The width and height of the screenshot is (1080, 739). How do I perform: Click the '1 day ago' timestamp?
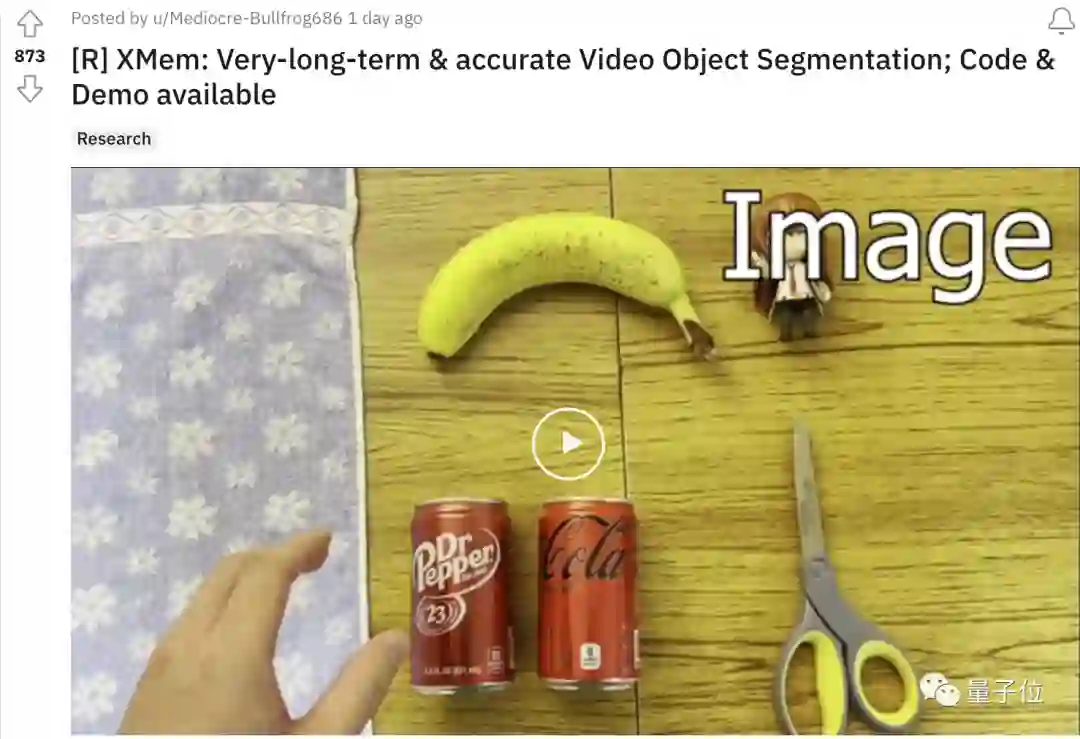[385, 19]
